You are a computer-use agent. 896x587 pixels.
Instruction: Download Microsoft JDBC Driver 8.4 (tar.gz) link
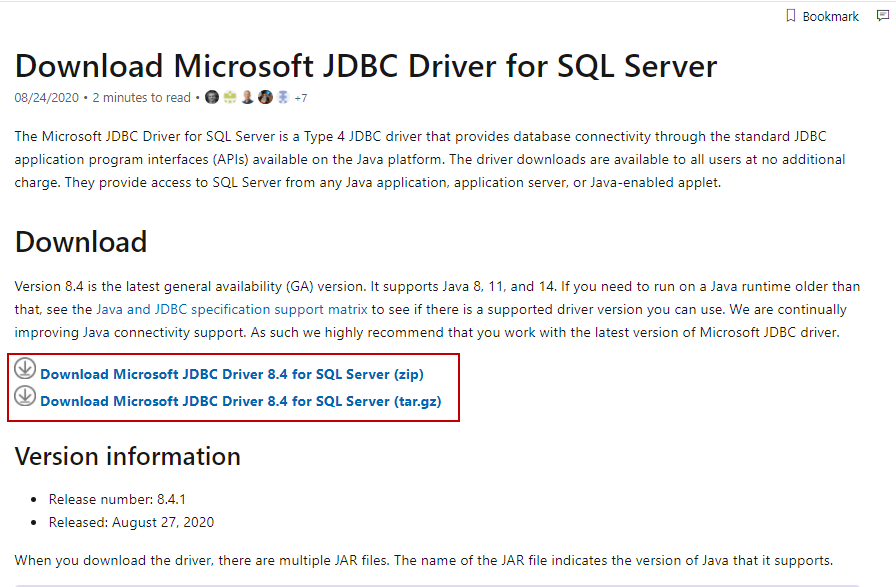(240, 401)
